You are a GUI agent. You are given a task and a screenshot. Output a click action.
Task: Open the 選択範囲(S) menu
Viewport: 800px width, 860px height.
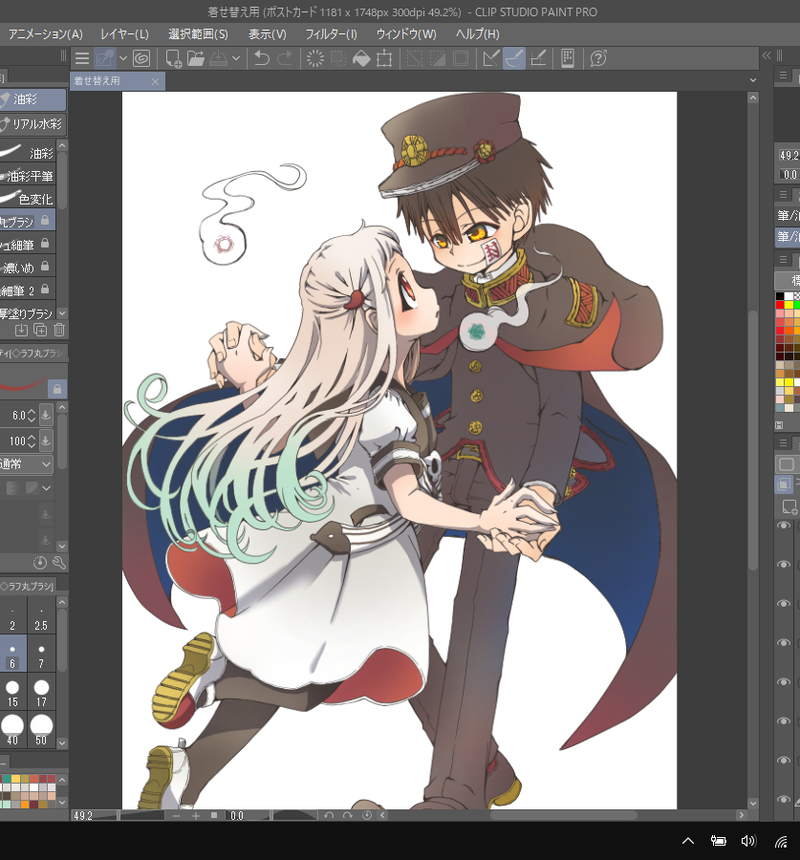(198, 35)
